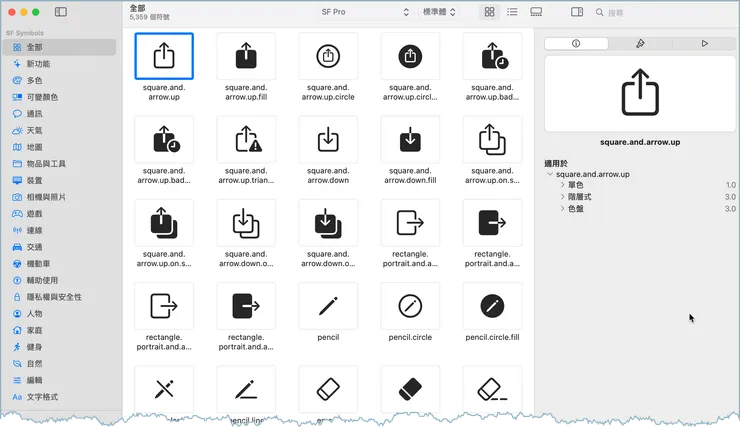
Task: Open the 交通 category in sidebar
Action: [x=59, y=247]
